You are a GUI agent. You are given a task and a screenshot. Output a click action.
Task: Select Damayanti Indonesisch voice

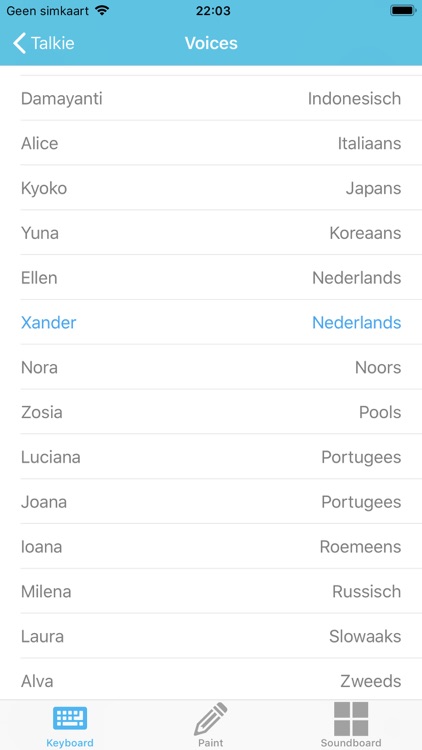click(x=211, y=99)
